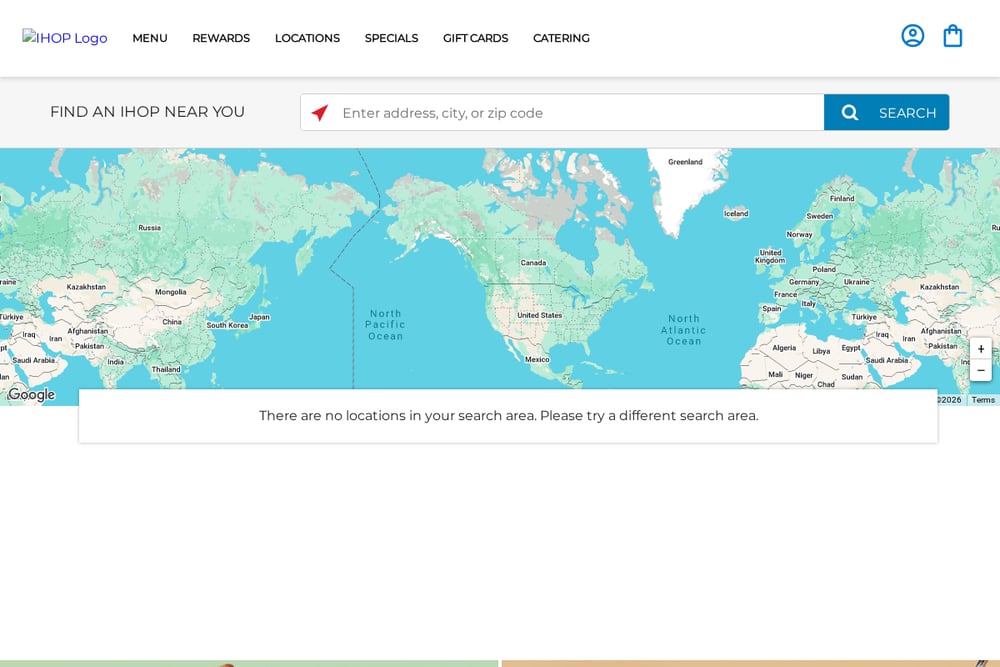This screenshot has width=1000, height=667.
Task: Click the no locations message text
Action: (x=508, y=416)
